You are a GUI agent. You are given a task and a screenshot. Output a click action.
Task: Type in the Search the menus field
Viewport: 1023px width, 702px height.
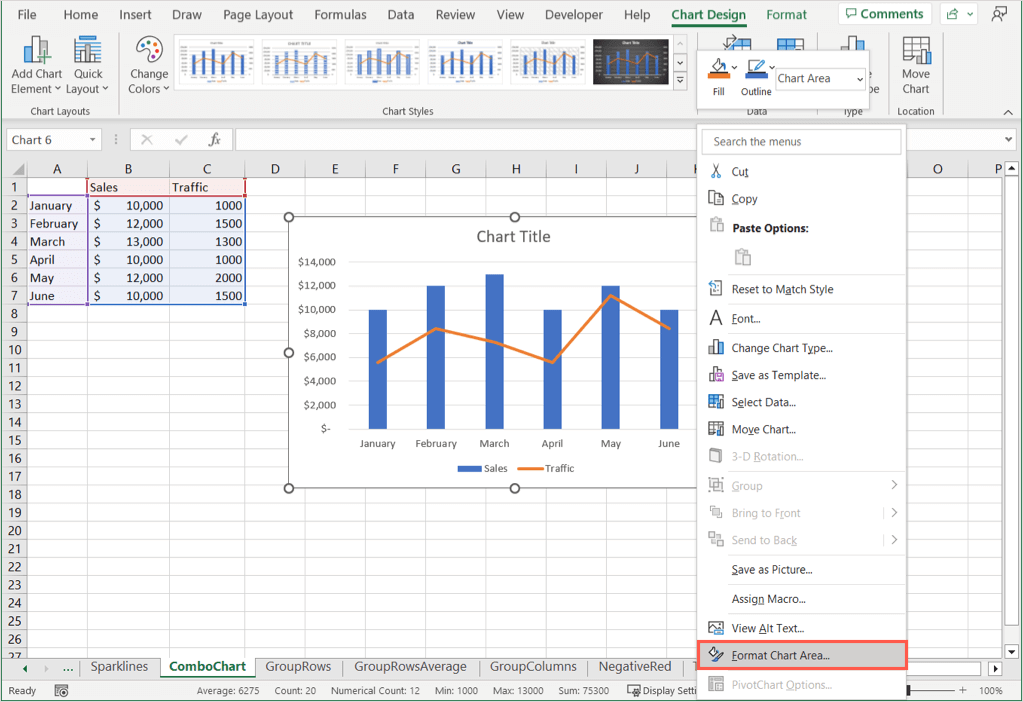[x=801, y=142]
